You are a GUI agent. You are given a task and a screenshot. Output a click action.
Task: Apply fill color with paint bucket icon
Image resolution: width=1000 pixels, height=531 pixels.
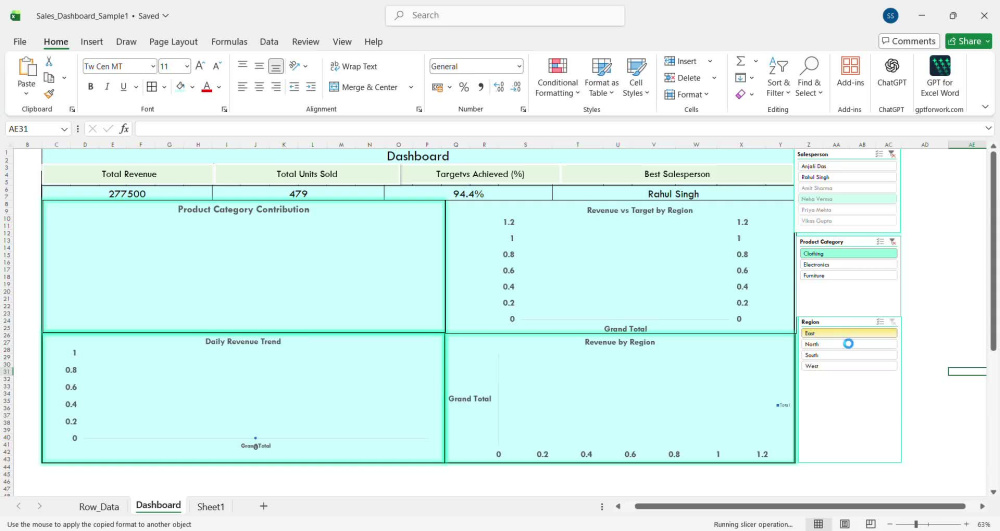(180, 87)
